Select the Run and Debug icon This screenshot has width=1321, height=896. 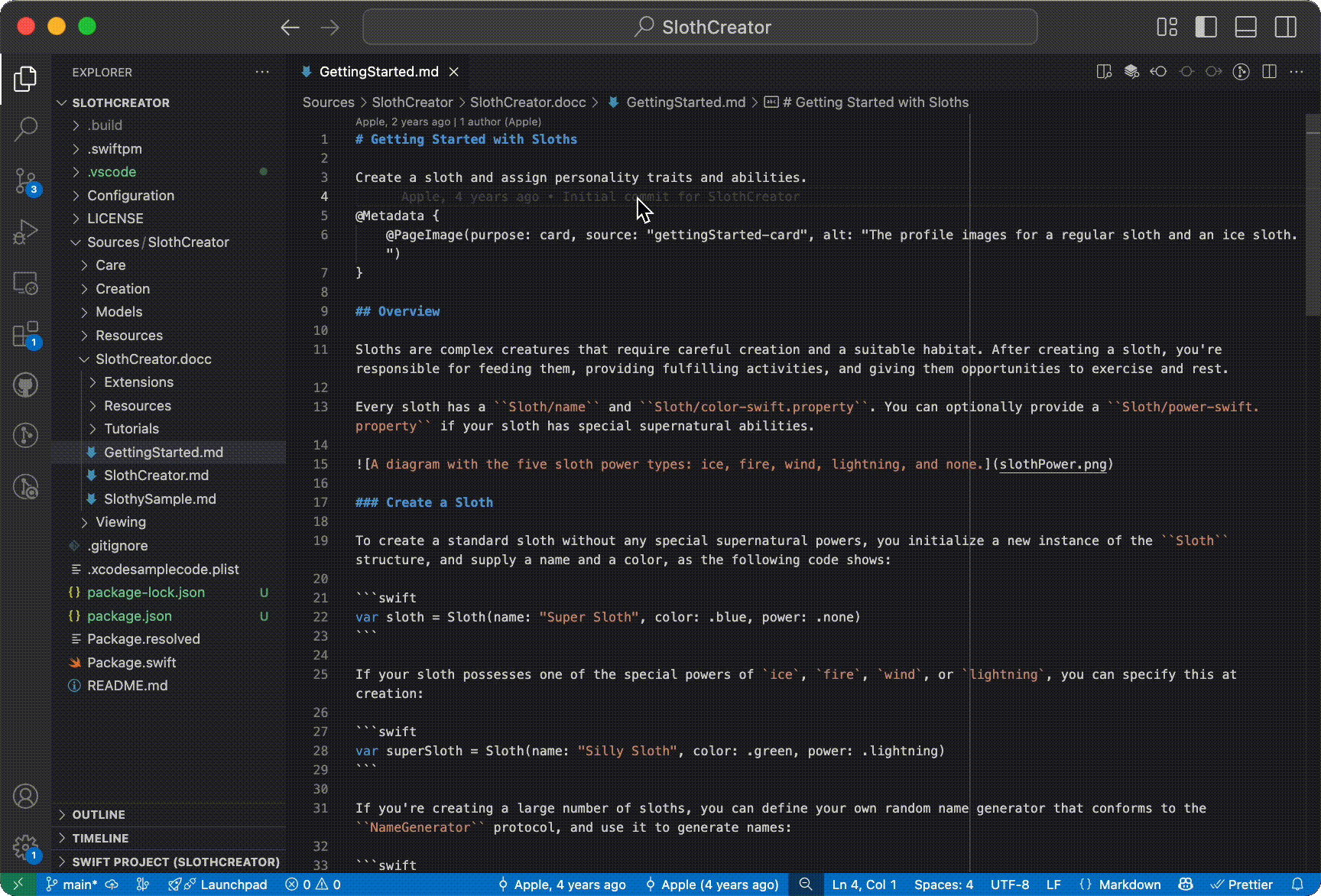(26, 231)
